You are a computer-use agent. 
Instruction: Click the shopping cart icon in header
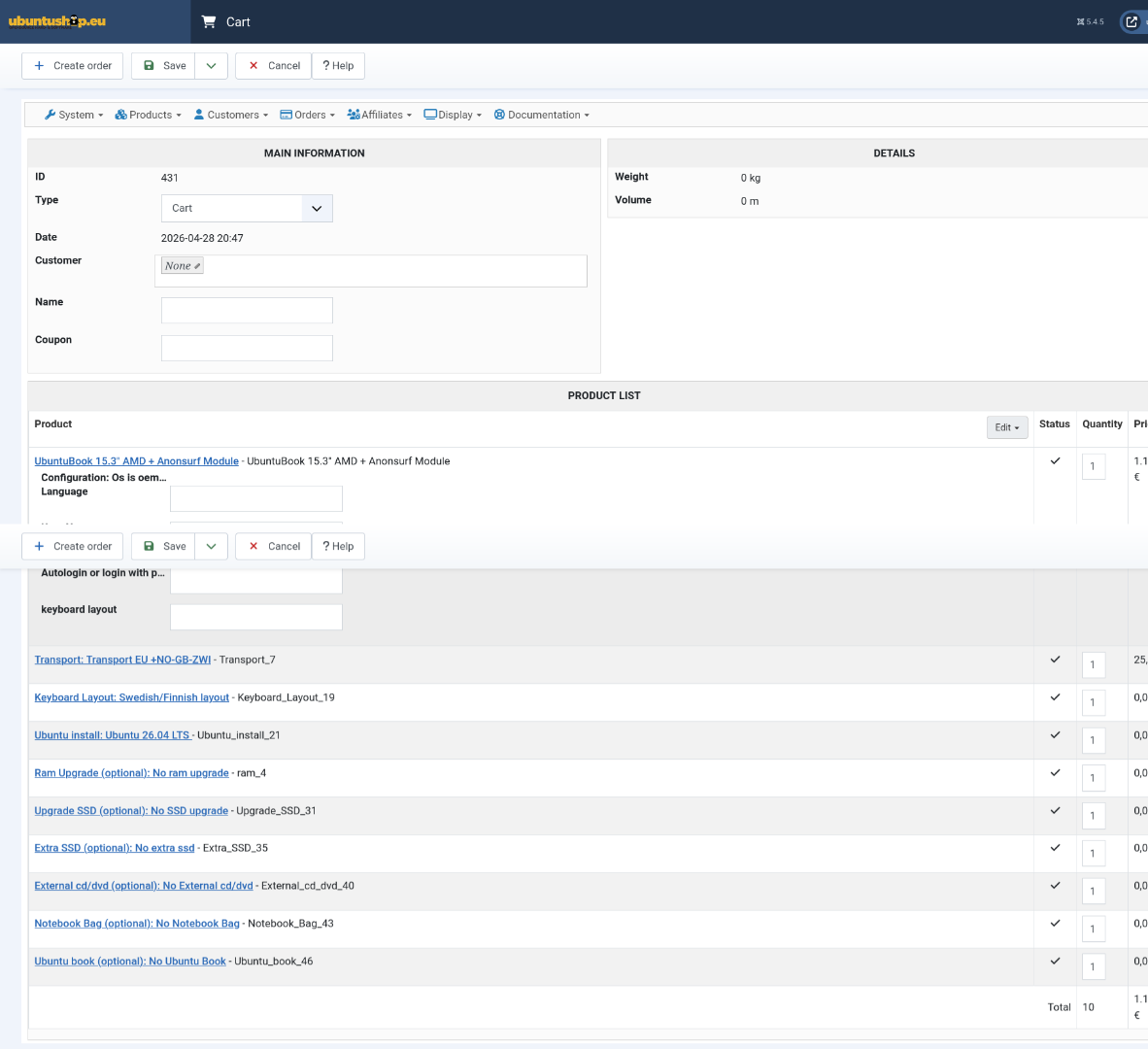pyautogui.click(x=209, y=22)
